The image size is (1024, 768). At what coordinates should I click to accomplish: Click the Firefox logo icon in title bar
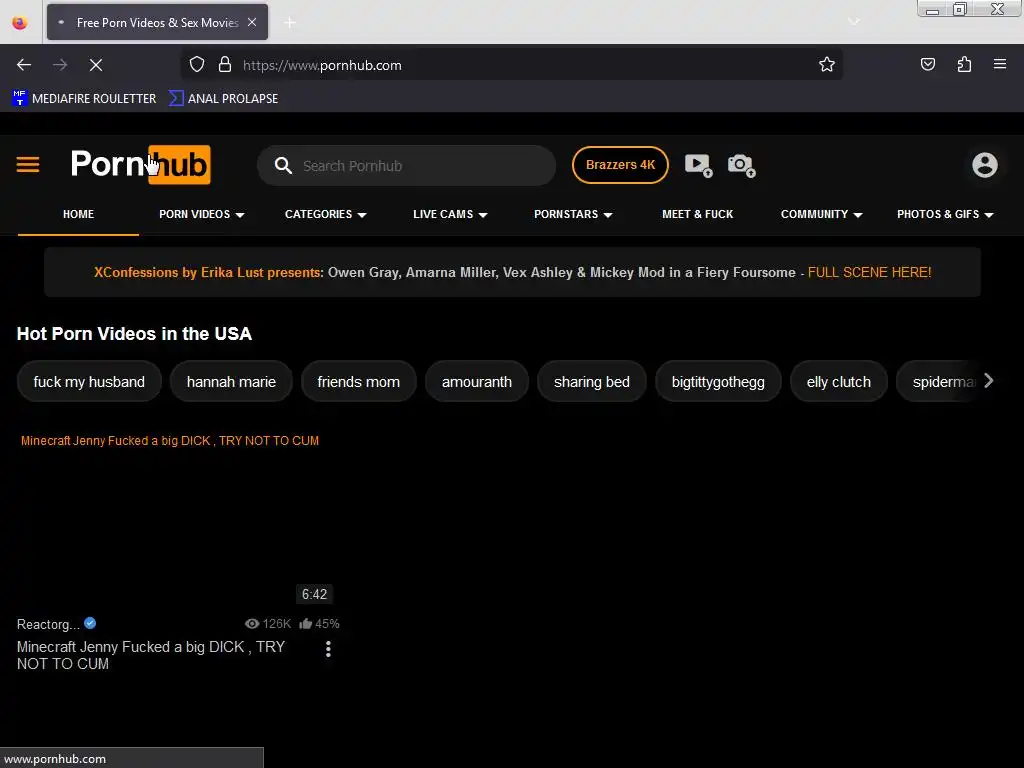[20, 23]
